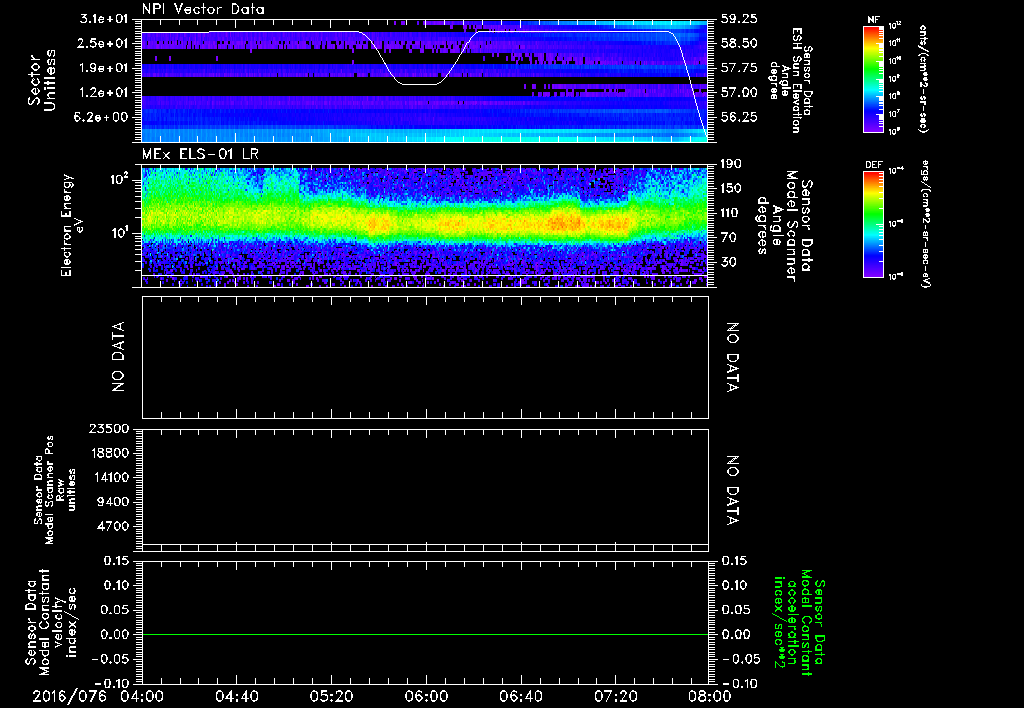Select the 04:40 time axis label
The image size is (1024, 708).
tap(236, 696)
